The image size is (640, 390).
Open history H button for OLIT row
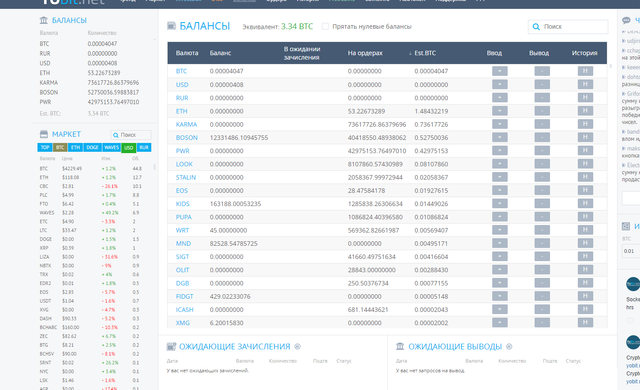585,270
